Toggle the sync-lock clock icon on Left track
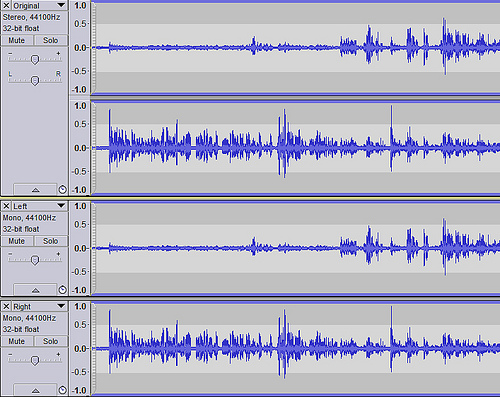Screen dimensions: 500x397 tap(62, 290)
